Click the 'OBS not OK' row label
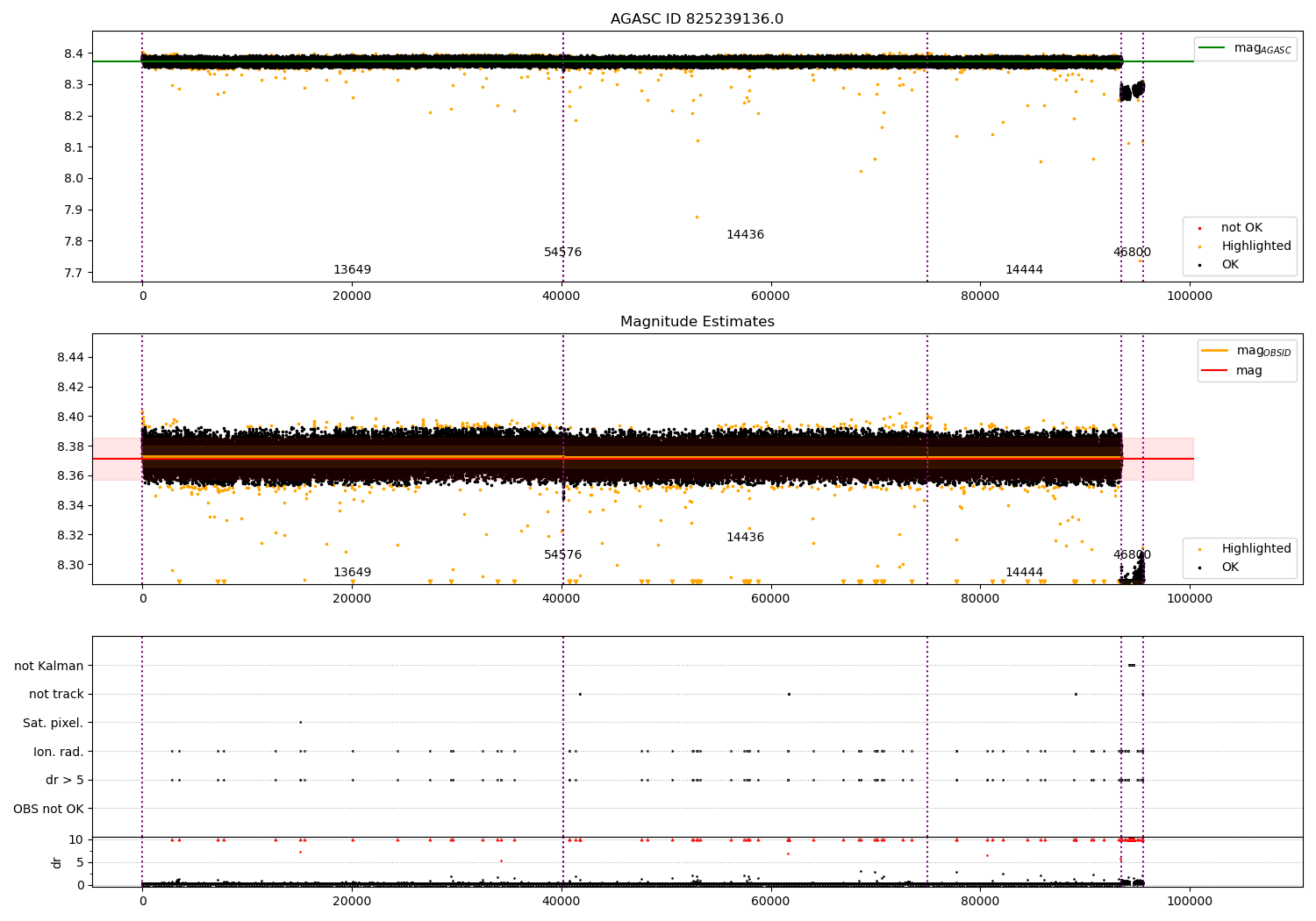Screen dimensions: 1316x921 click(48, 809)
